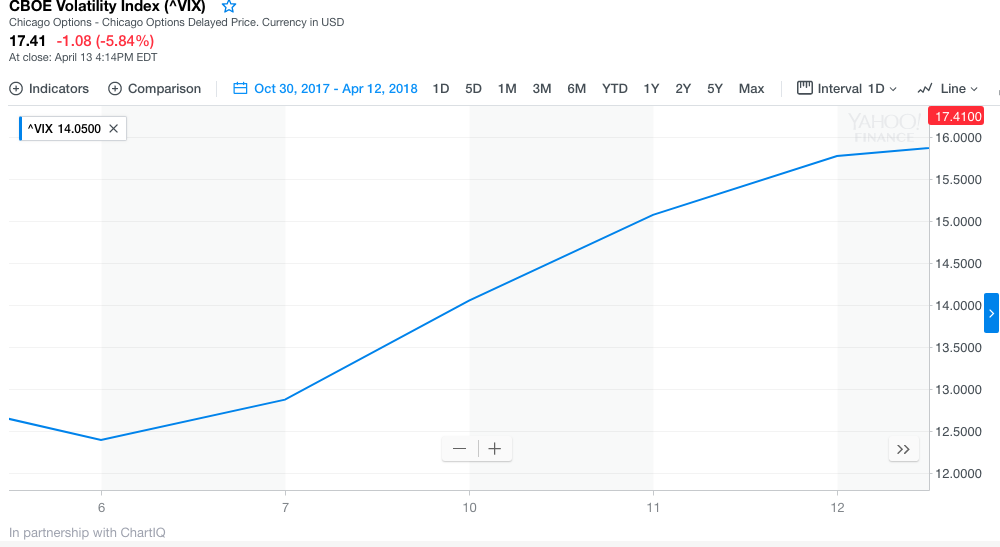Click the Oct 30, 2017 - Apr 12, 2018 range
This screenshot has width=1000, height=547.
point(335,89)
